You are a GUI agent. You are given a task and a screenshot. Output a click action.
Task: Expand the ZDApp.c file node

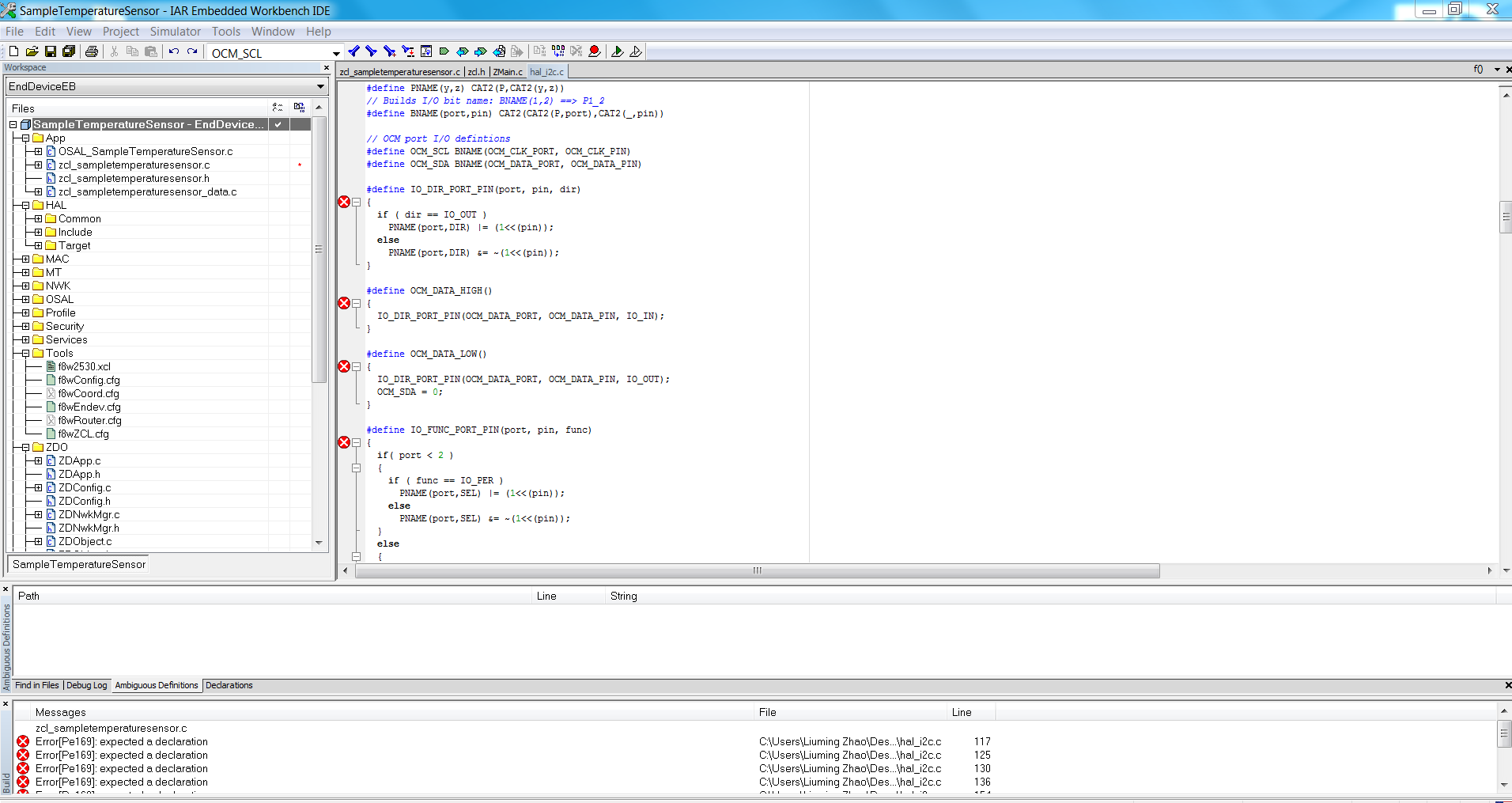(38, 460)
